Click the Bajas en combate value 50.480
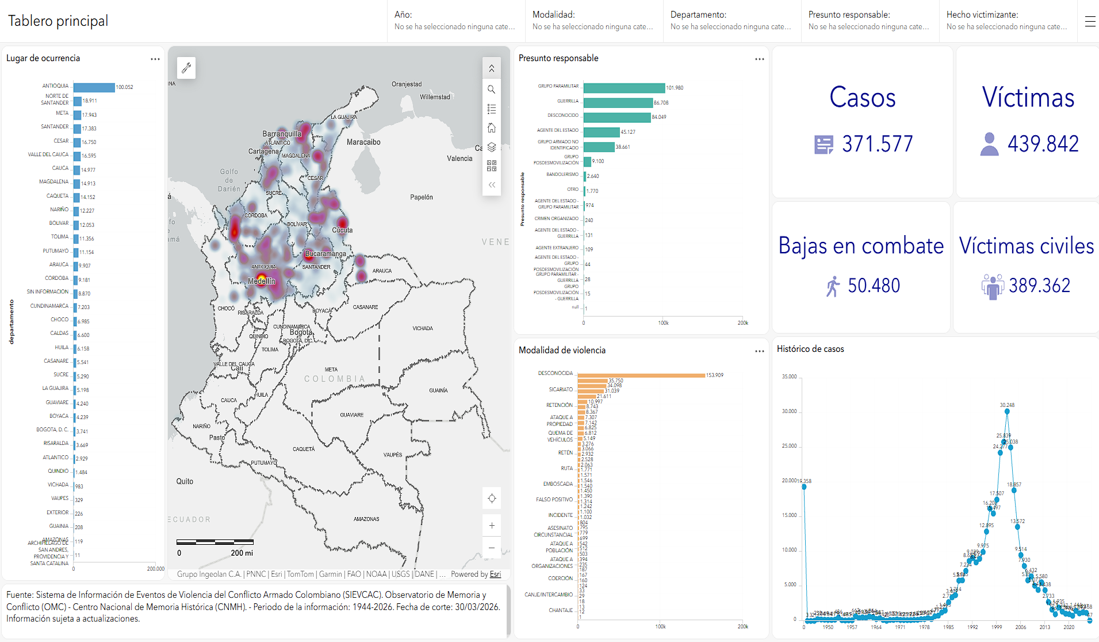Image resolution: width=1099 pixels, height=642 pixels. (874, 286)
